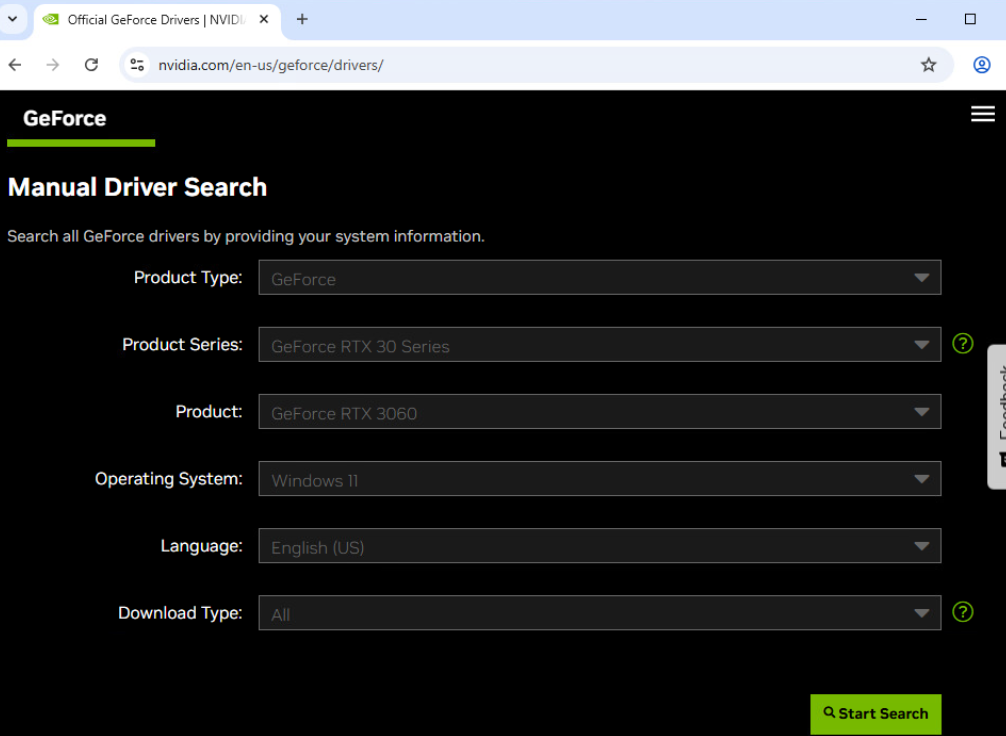The image size is (1006, 736).
Task: Expand the Product Type dropdown
Action: (599, 278)
